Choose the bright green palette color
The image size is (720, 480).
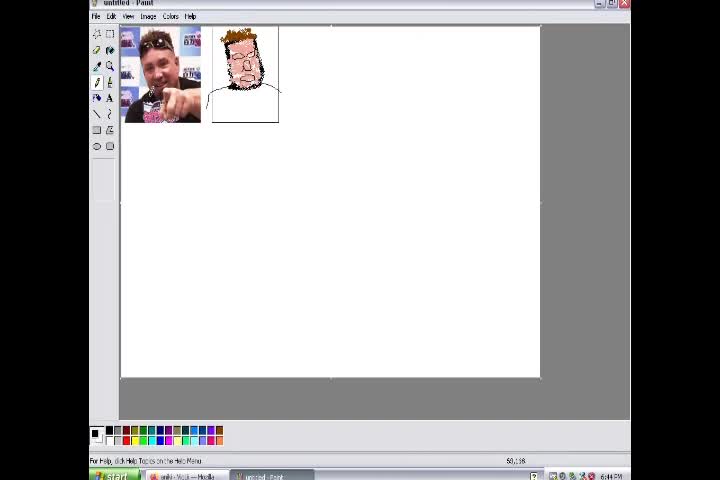point(143,441)
